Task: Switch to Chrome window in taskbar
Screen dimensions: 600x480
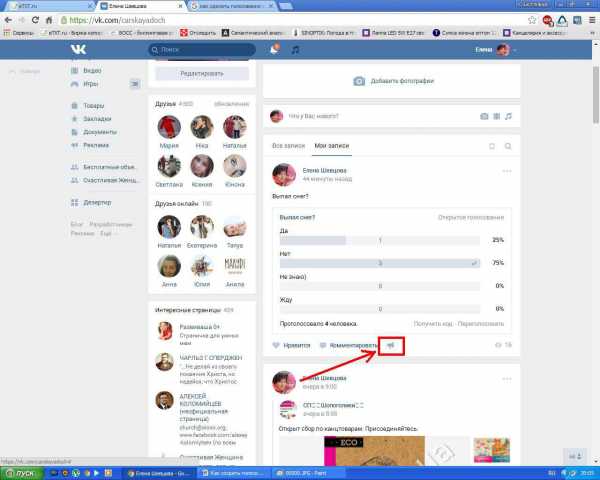Action: tap(161, 473)
